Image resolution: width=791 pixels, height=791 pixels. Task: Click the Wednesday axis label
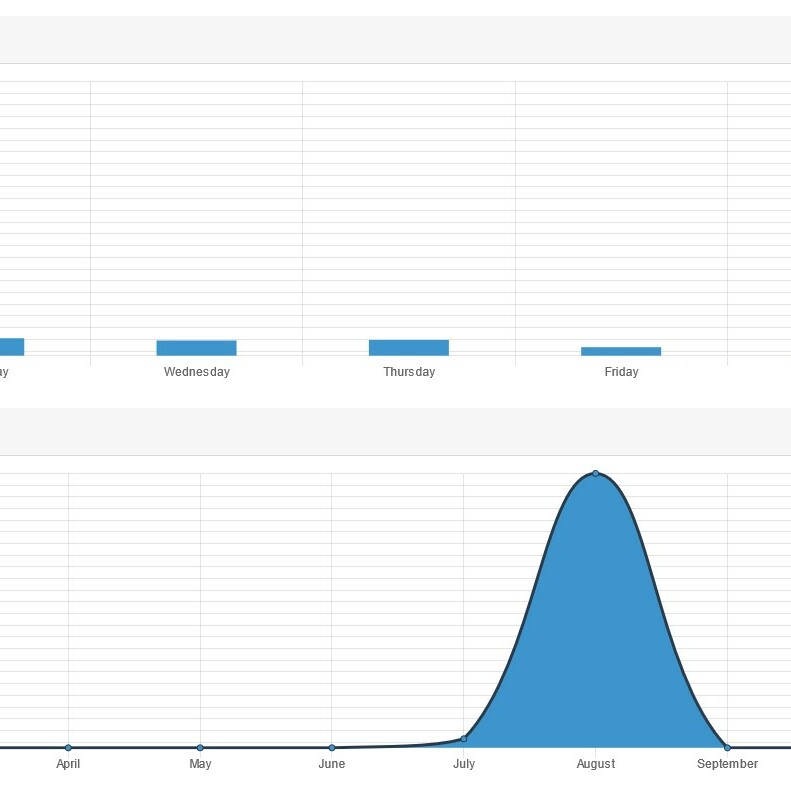(x=196, y=372)
